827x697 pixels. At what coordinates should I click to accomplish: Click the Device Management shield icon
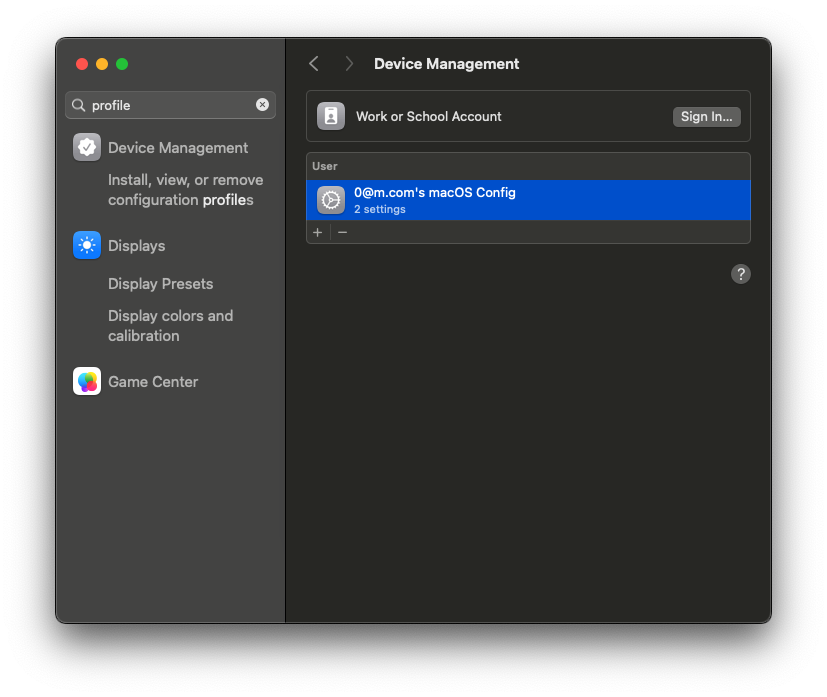[87, 148]
